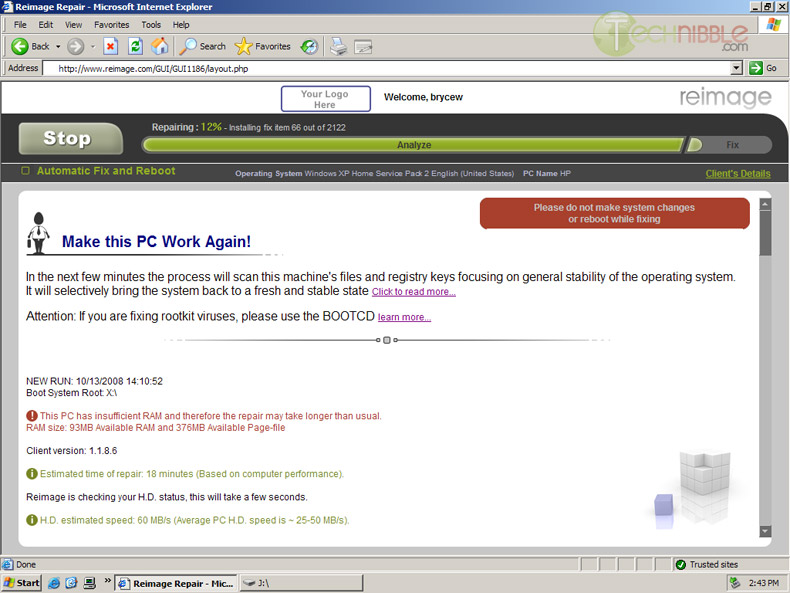
Task: Launch Internet Explorer from quick launch
Action: pos(54,583)
